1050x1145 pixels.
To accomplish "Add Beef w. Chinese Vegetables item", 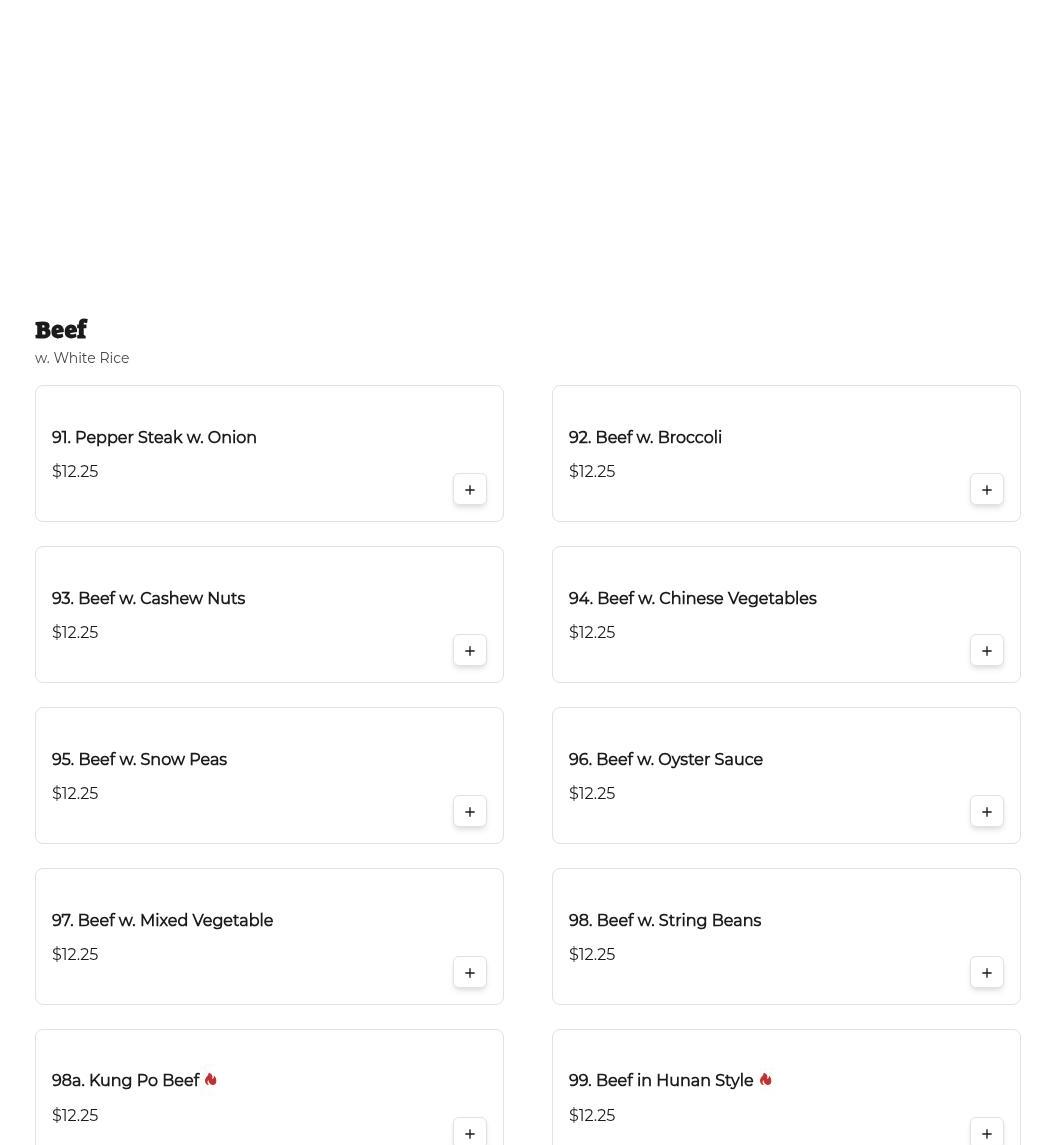I will 987,651.
